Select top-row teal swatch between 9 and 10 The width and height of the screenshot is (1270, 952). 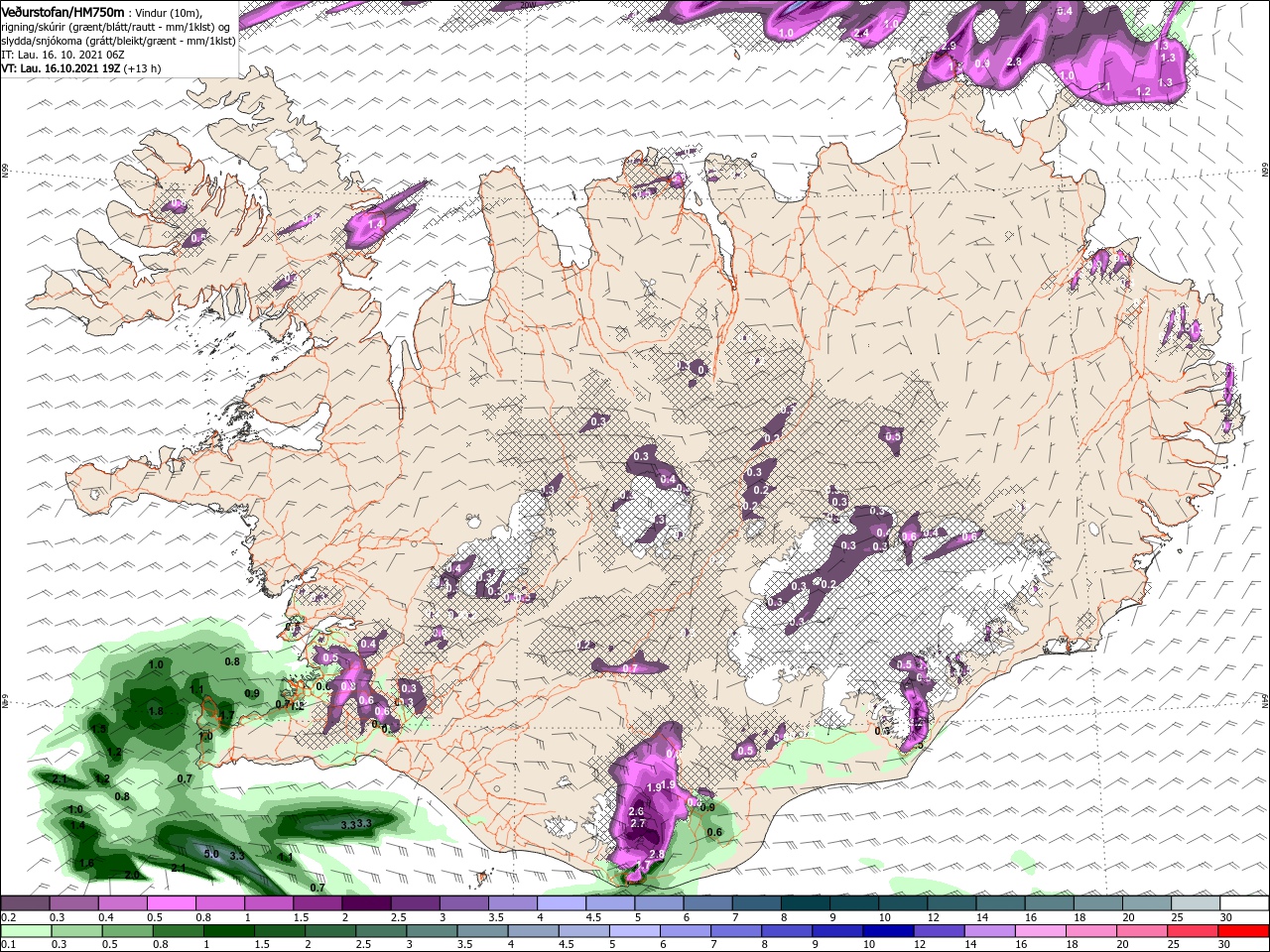[x=853, y=903]
